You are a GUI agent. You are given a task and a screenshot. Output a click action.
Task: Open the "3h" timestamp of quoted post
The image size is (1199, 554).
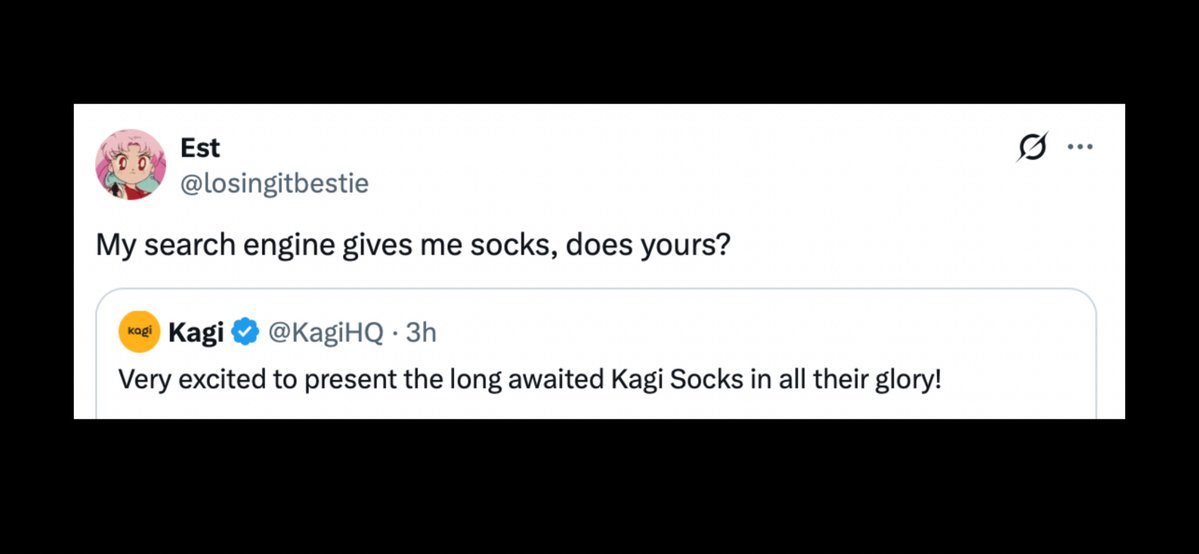point(421,332)
